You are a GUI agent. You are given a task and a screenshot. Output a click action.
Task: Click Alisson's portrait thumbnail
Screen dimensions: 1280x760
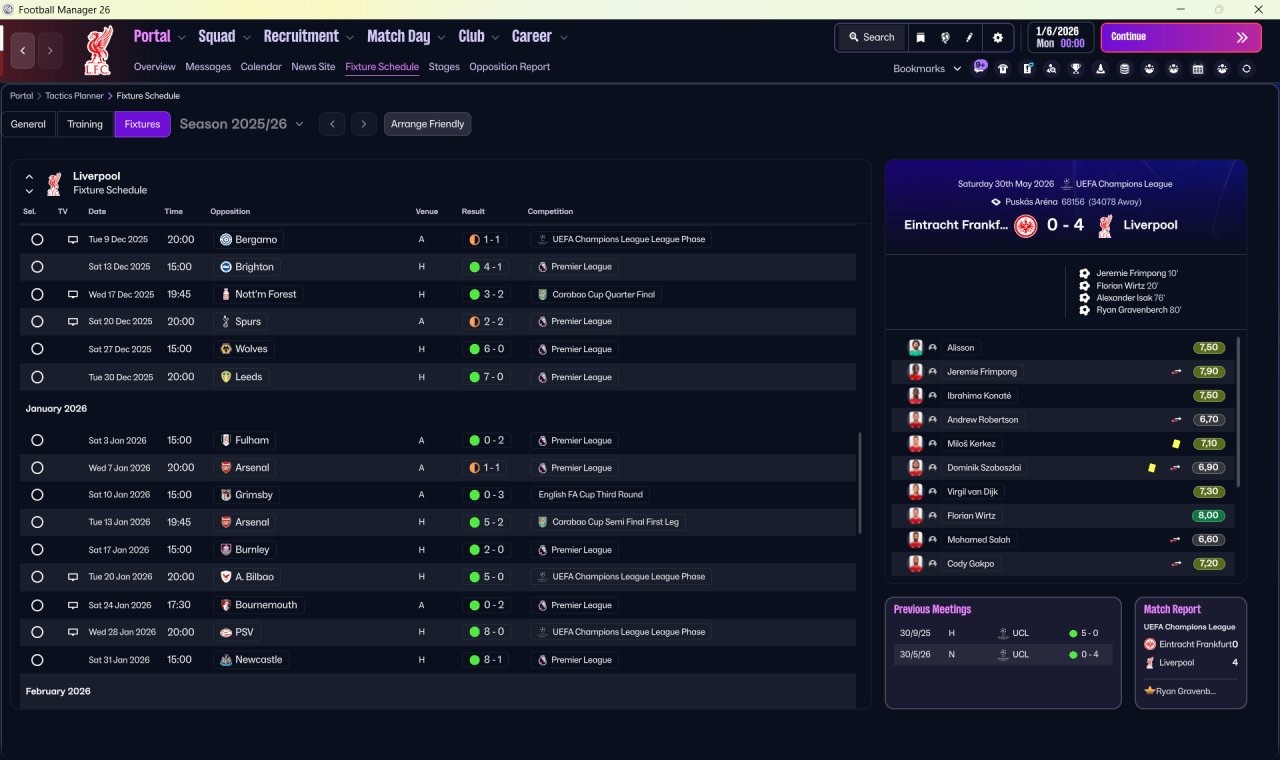915,348
